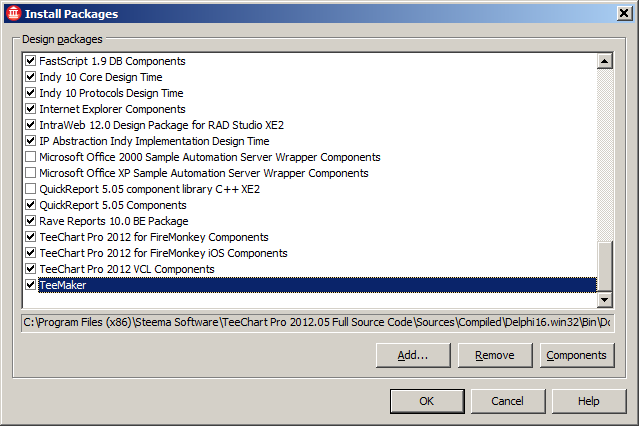Select 'Microsoft Office XP Sample Automation Server' row
The image size is (639, 426).
coord(204,173)
